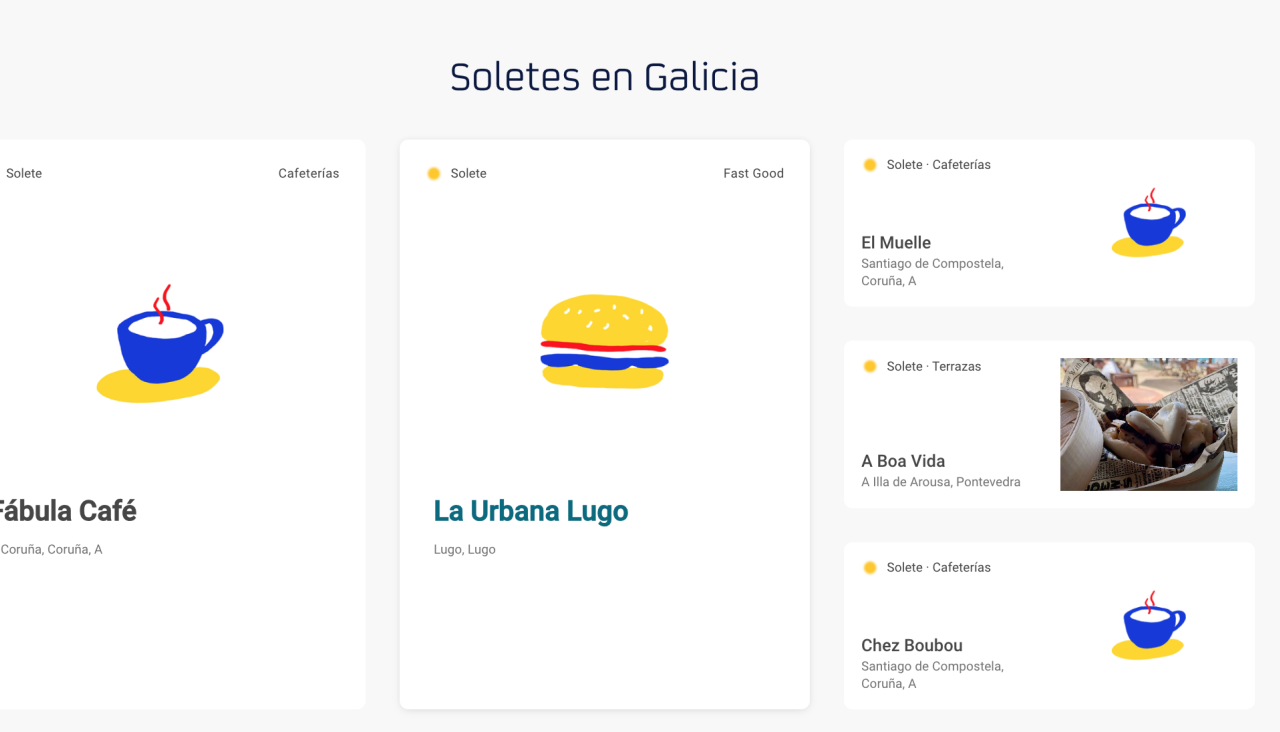Click the yellow sun dot on A Boa Vida card

[x=870, y=367]
